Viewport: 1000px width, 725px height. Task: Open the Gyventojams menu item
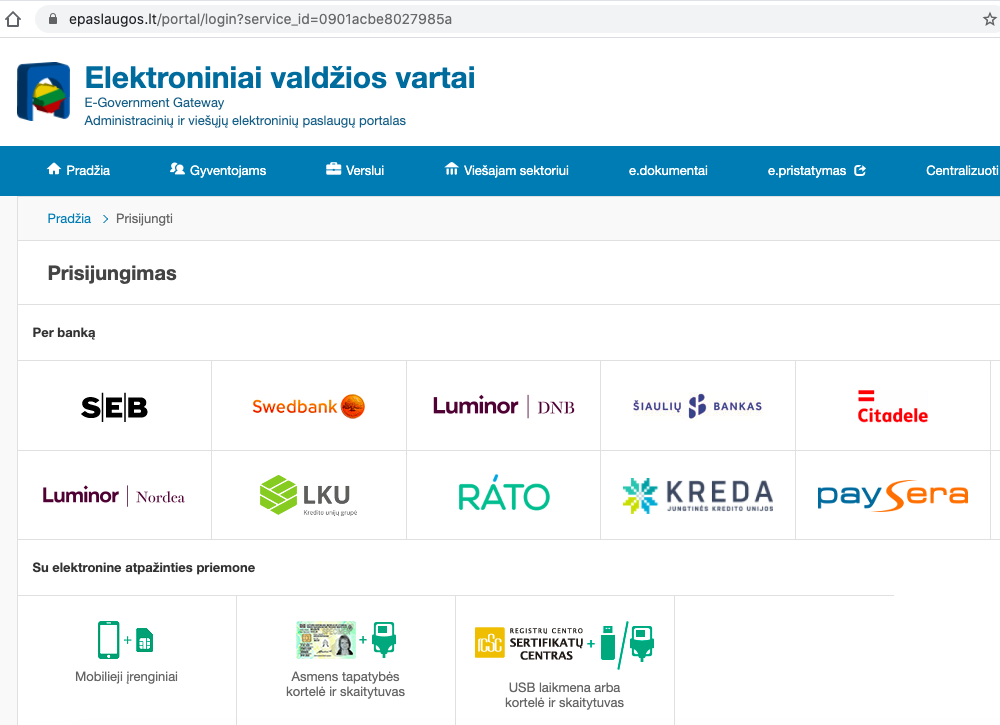click(x=218, y=170)
